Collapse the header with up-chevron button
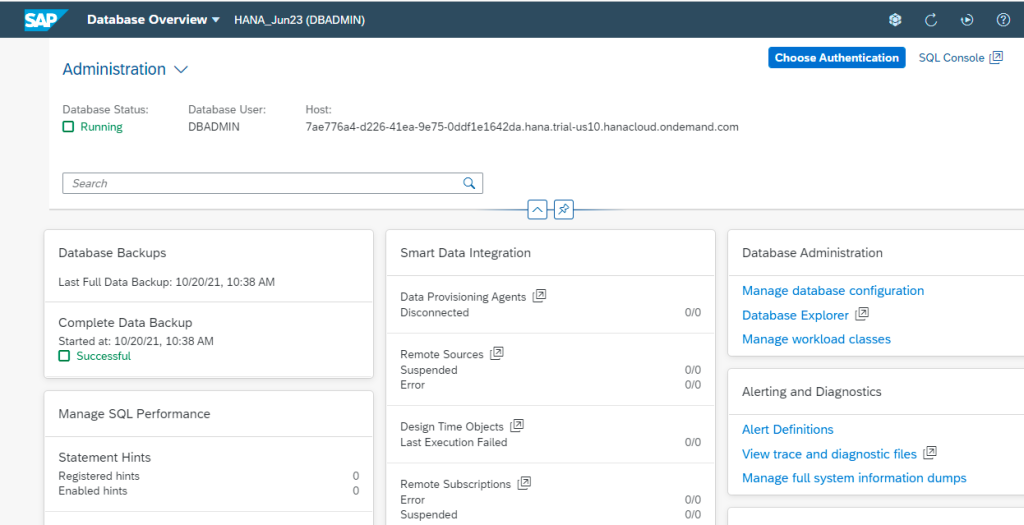Screen dimensions: 1024x525 pyautogui.click(x=537, y=210)
